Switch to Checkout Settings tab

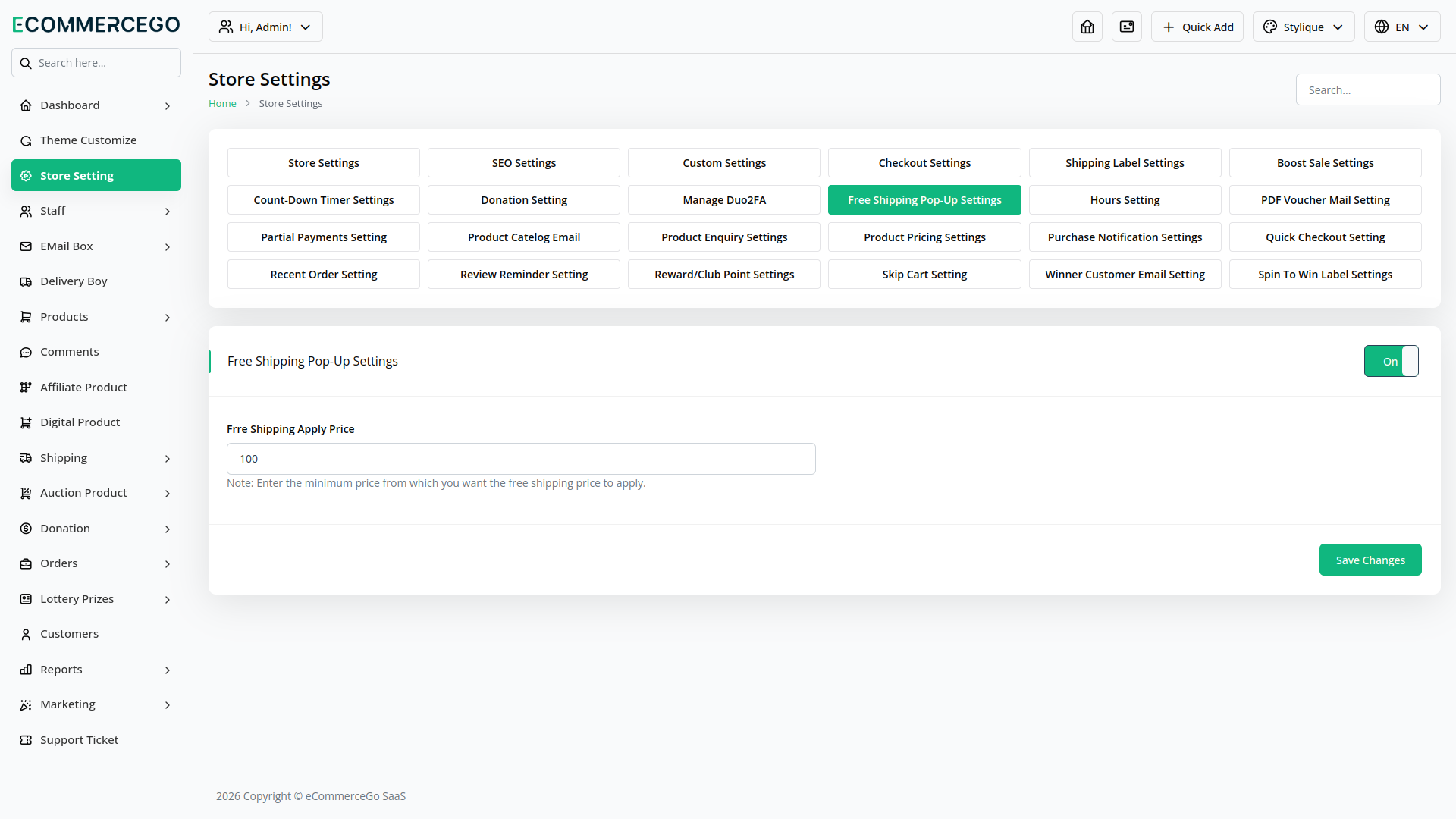click(x=924, y=162)
